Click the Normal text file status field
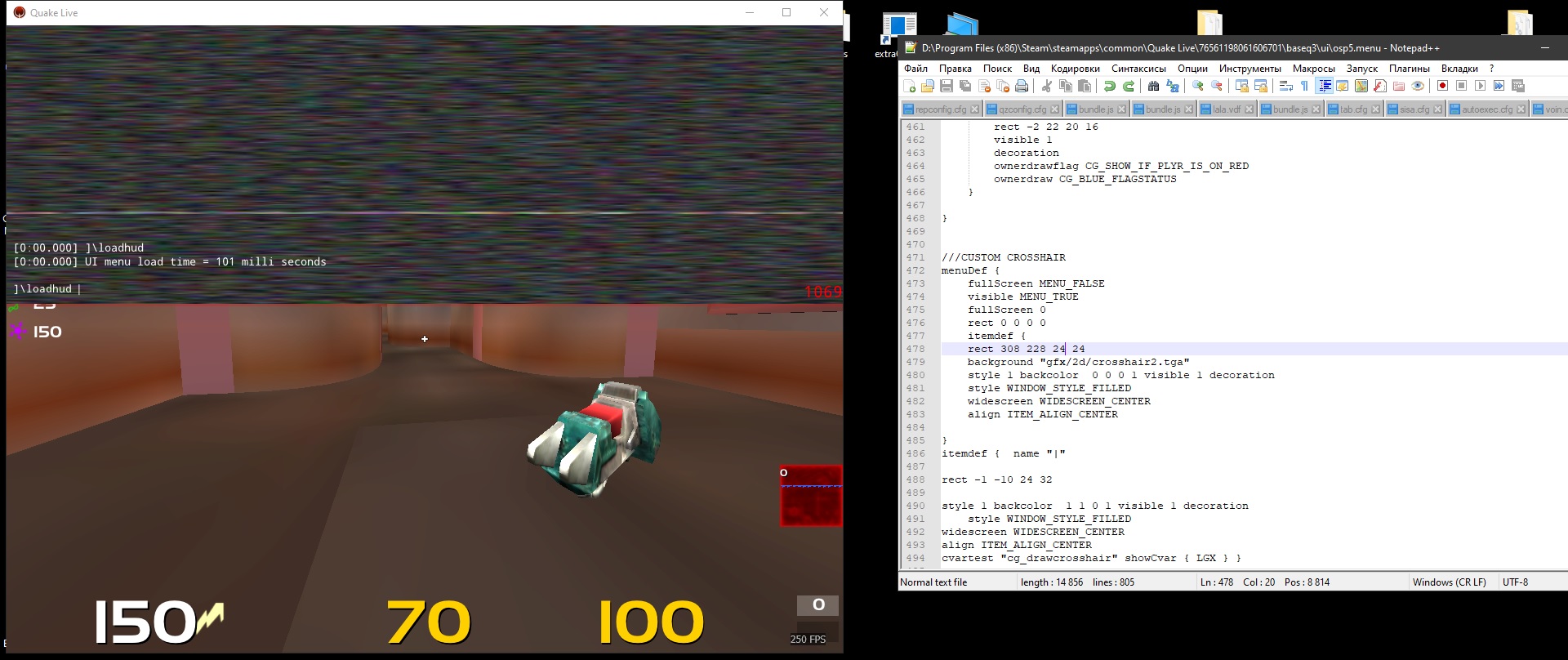 click(957, 582)
